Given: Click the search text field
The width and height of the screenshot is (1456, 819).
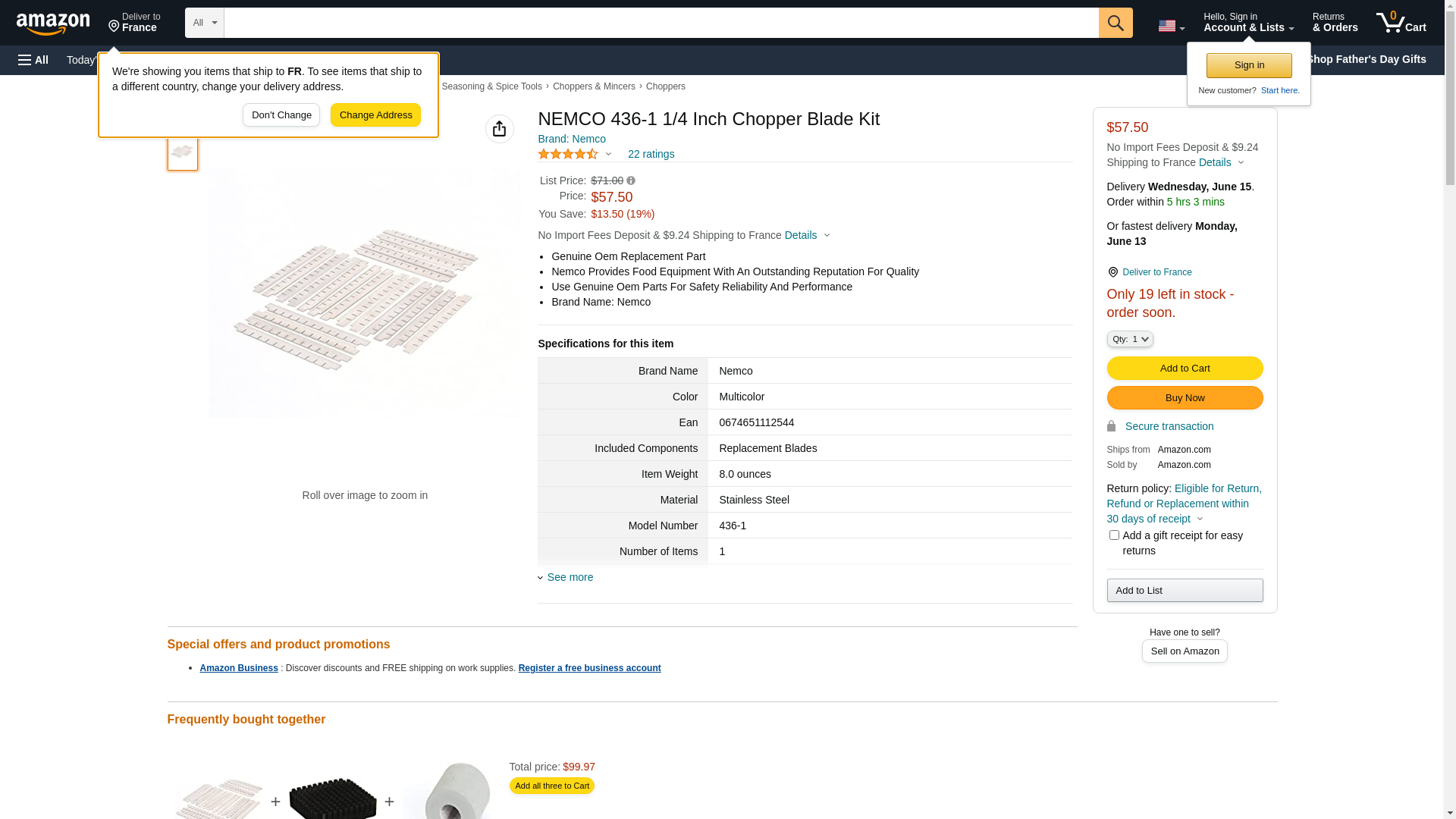Looking at the screenshot, I should tap(661, 23).
